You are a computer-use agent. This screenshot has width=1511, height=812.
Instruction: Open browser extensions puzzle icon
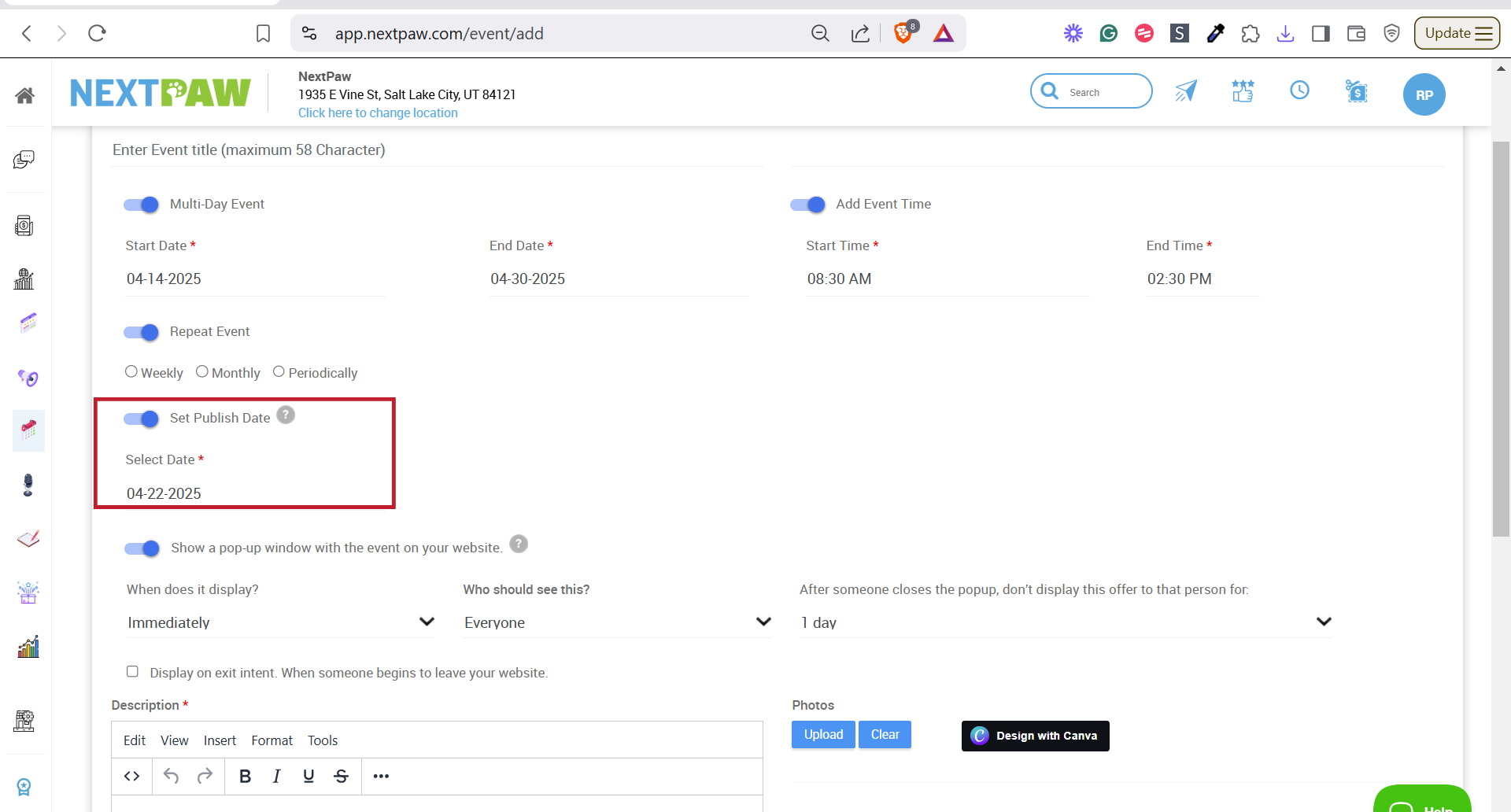(x=1250, y=33)
